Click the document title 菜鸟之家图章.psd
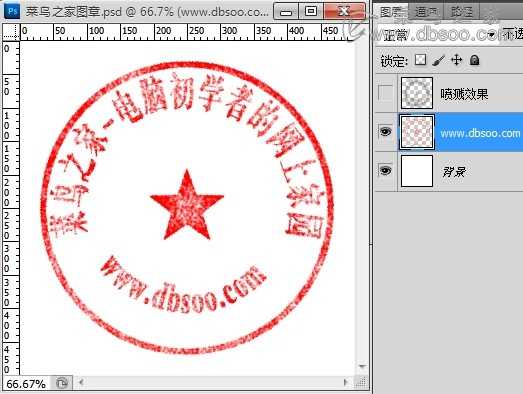This screenshot has width=523, height=394. click(x=74, y=12)
